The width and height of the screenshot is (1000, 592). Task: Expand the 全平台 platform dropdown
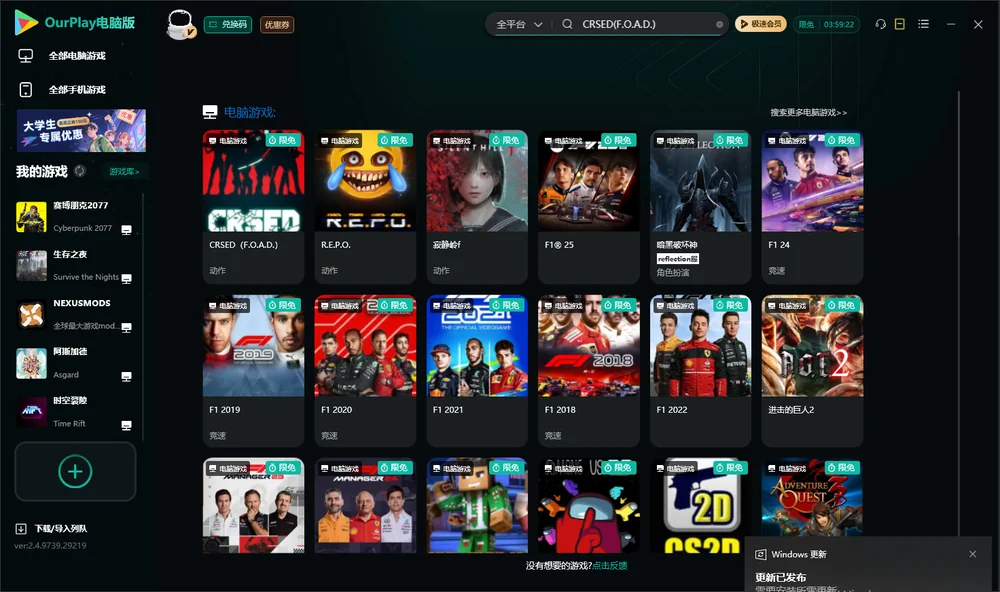(519, 24)
